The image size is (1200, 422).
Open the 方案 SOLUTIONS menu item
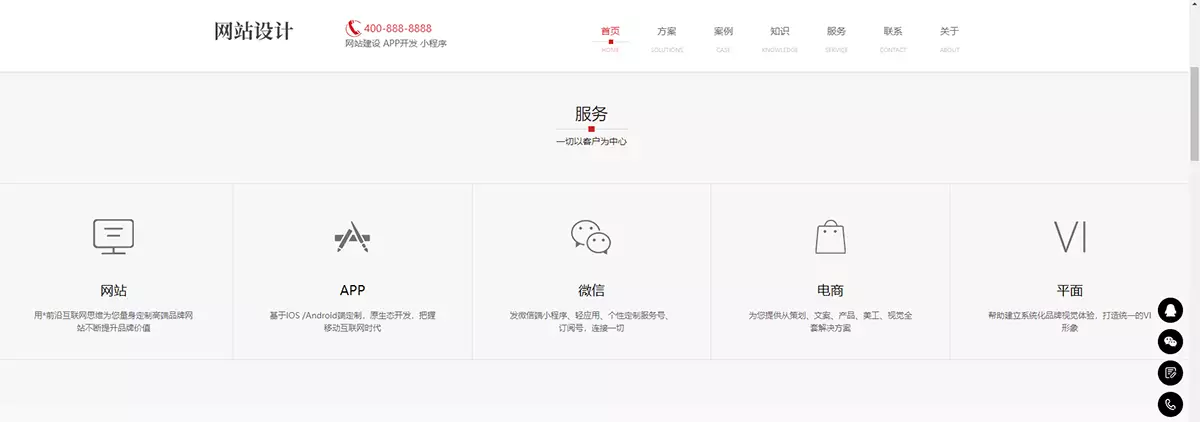click(667, 38)
